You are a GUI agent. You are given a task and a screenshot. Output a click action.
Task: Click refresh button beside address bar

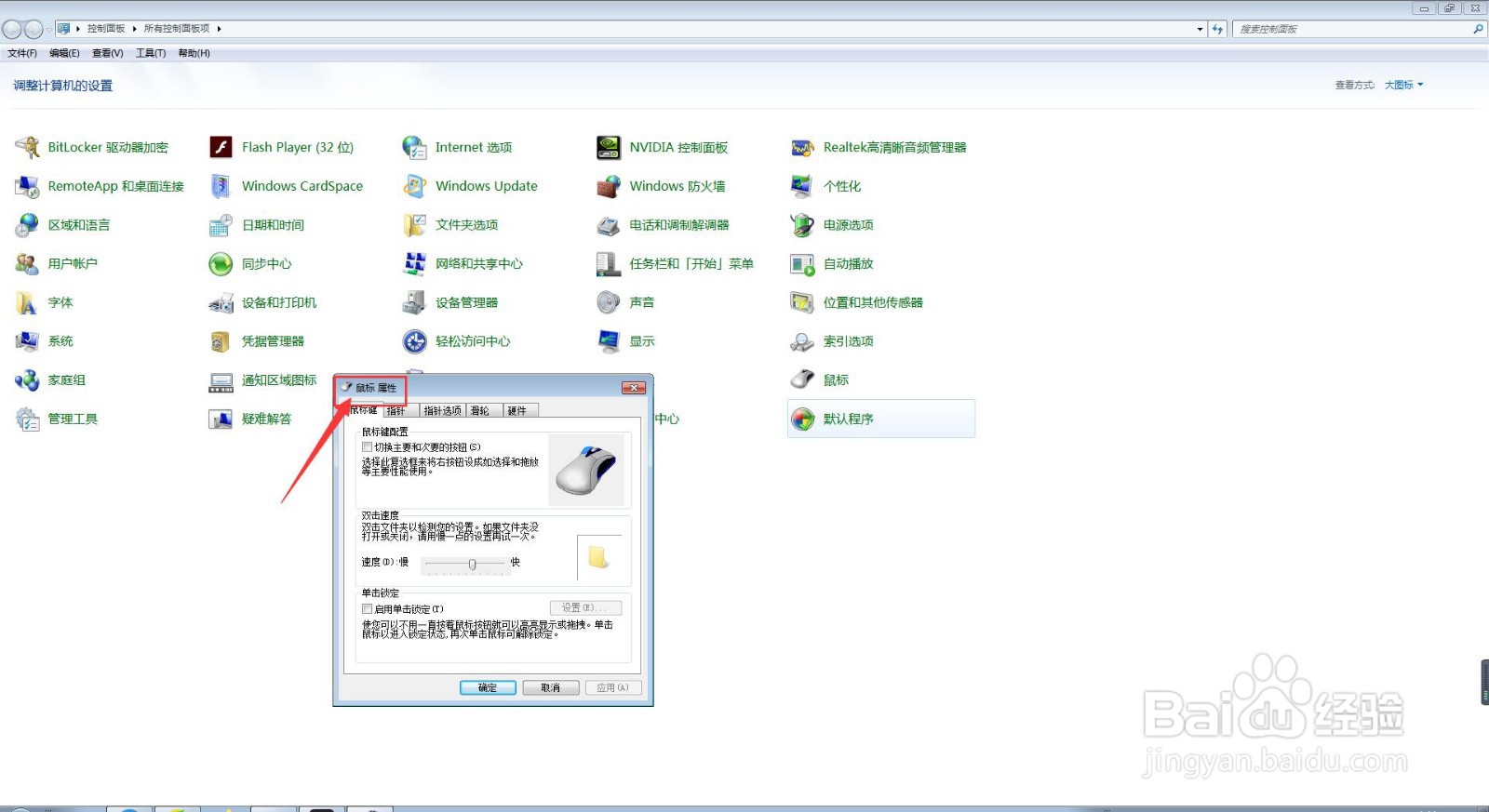[1217, 29]
